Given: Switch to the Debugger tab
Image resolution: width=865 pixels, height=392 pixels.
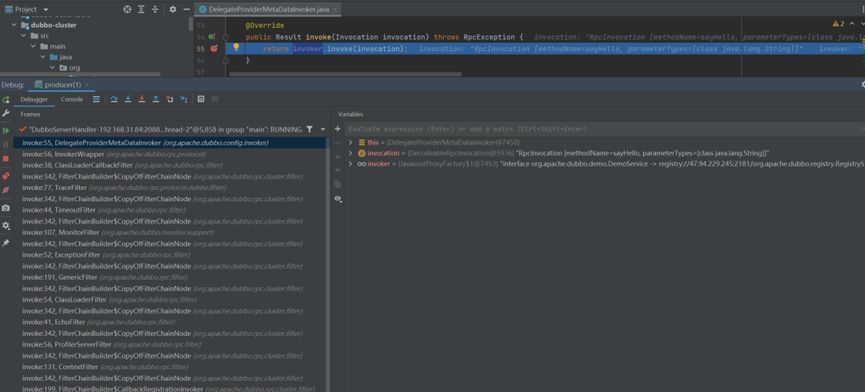Looking at the screenshot, I should [34, 99].
